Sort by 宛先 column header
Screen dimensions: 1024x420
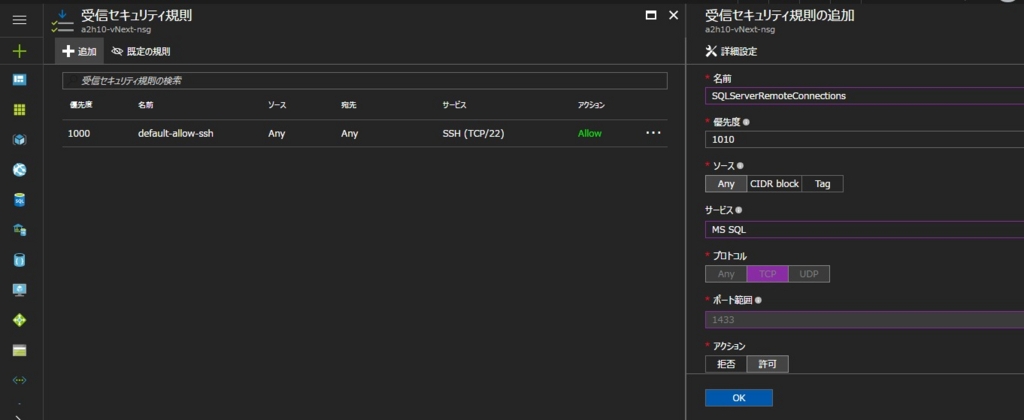pos(349,105)
